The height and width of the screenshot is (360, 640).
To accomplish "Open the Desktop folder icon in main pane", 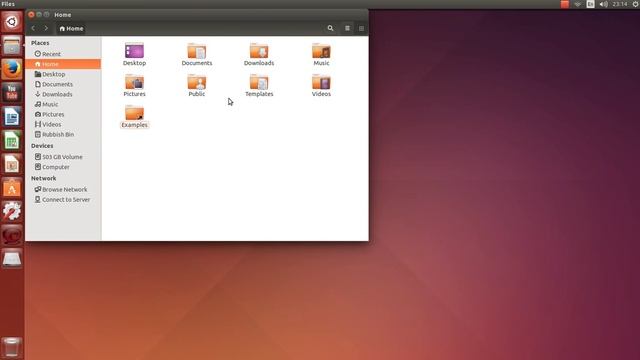I will click(134, 51).
